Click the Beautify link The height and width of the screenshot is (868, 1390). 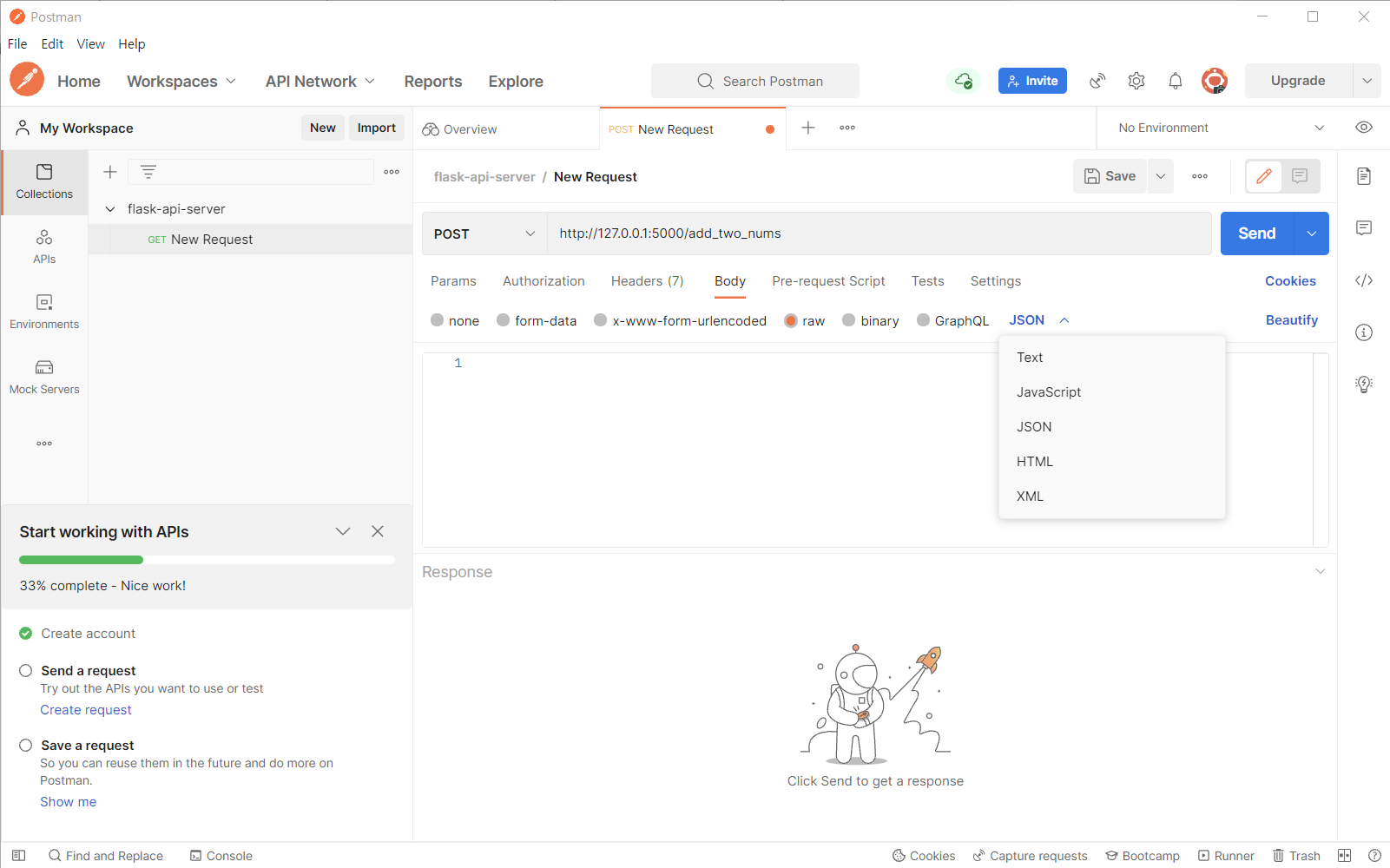point(1291,320)
